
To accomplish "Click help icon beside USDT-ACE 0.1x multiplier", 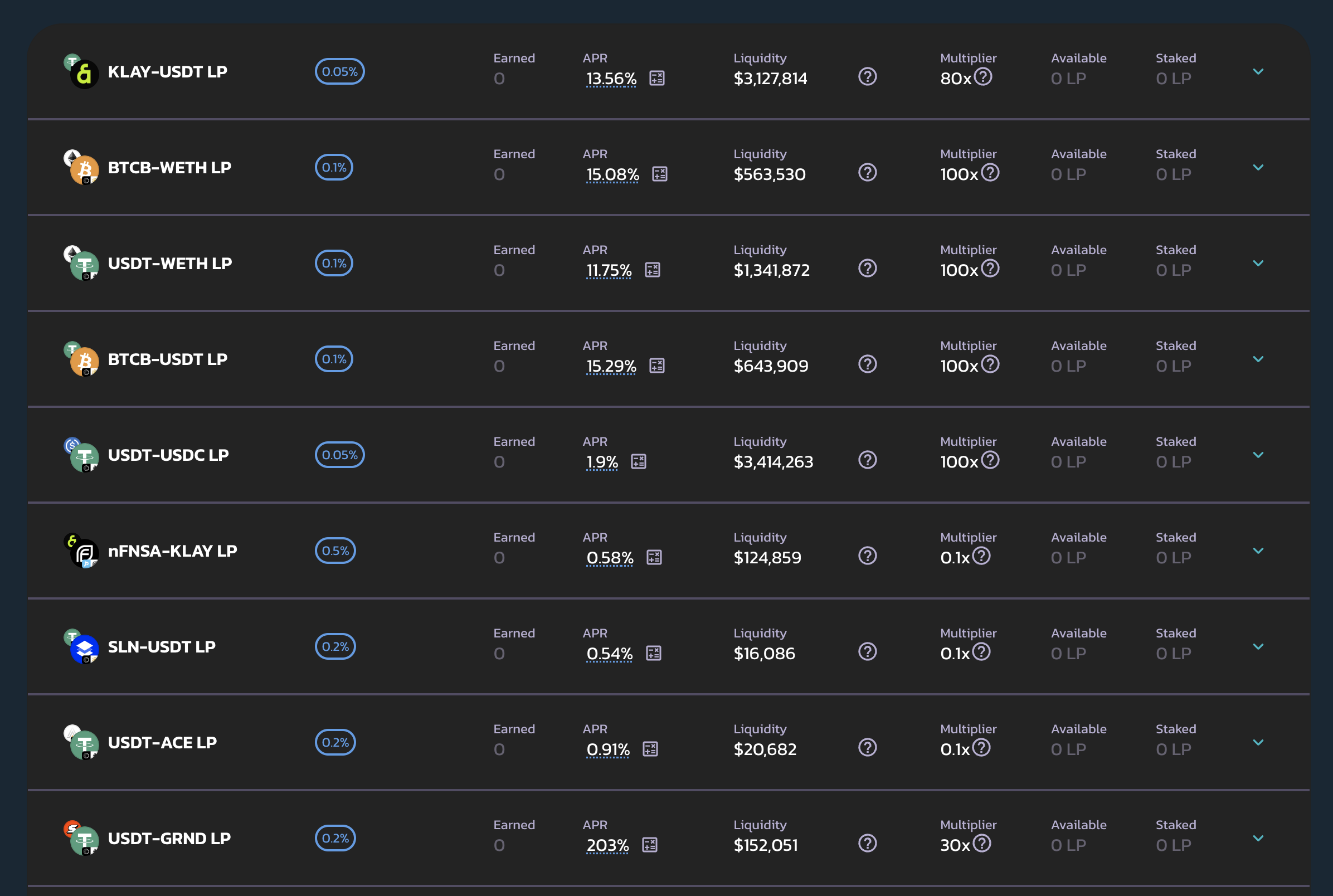I will 981,747.
